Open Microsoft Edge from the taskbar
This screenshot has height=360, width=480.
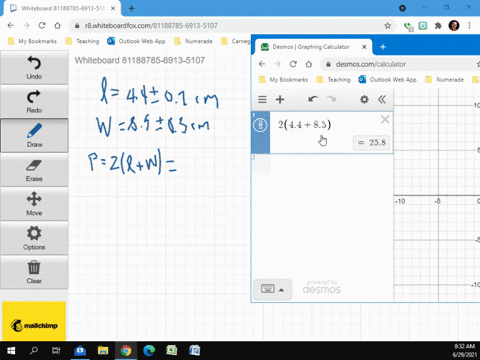click(x=149, y=351)
